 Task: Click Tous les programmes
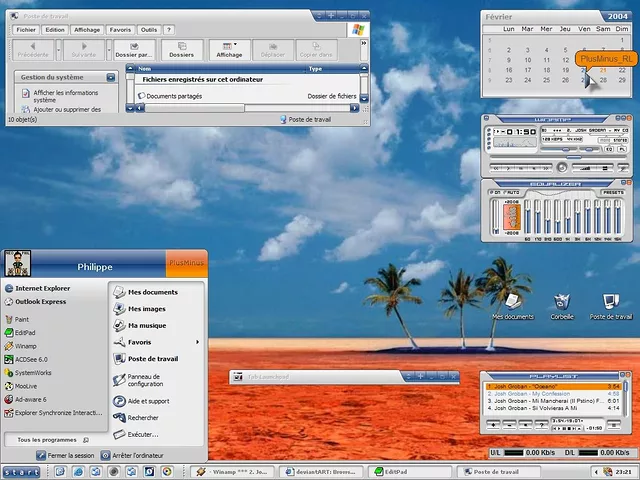click(48, 439)
